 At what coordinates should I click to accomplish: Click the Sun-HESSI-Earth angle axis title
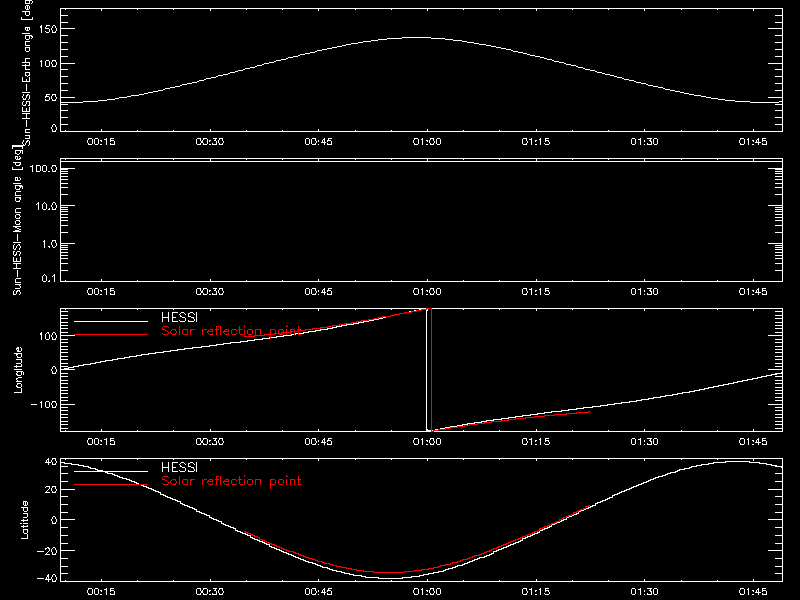(27, 72)
